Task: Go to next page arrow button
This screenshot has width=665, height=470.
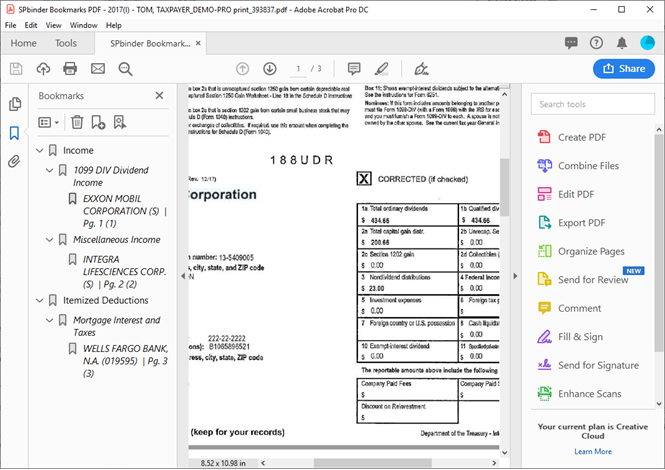Action: [x=270, y=68]
